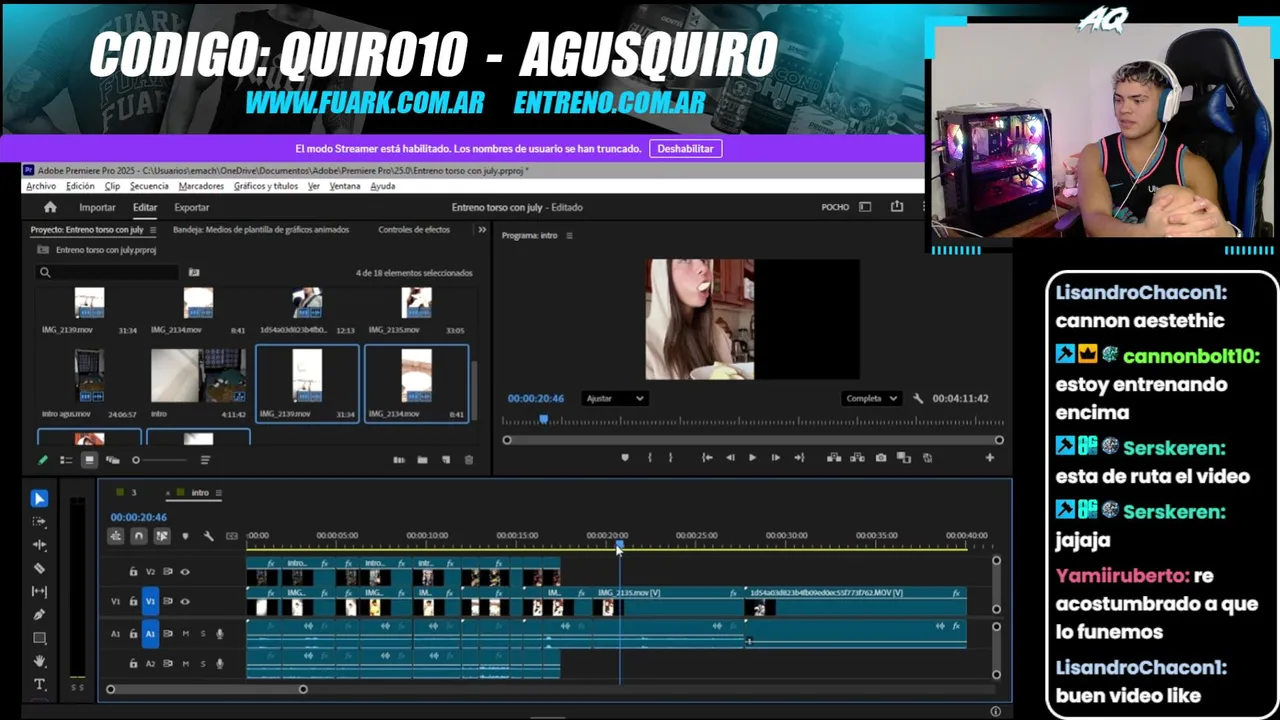Select the Selection arrow tool
The width and height of the screenshot is (1280, 720).
click(x=39, y=498)
